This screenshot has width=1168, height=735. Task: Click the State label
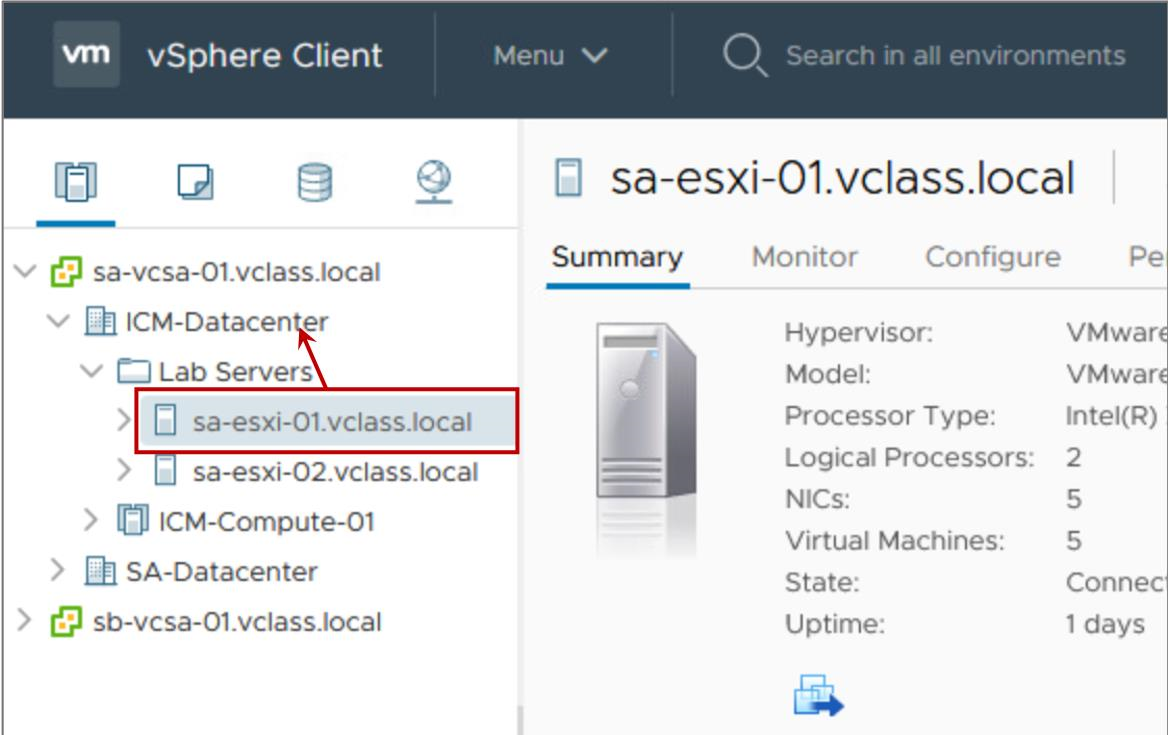(822, 582)
